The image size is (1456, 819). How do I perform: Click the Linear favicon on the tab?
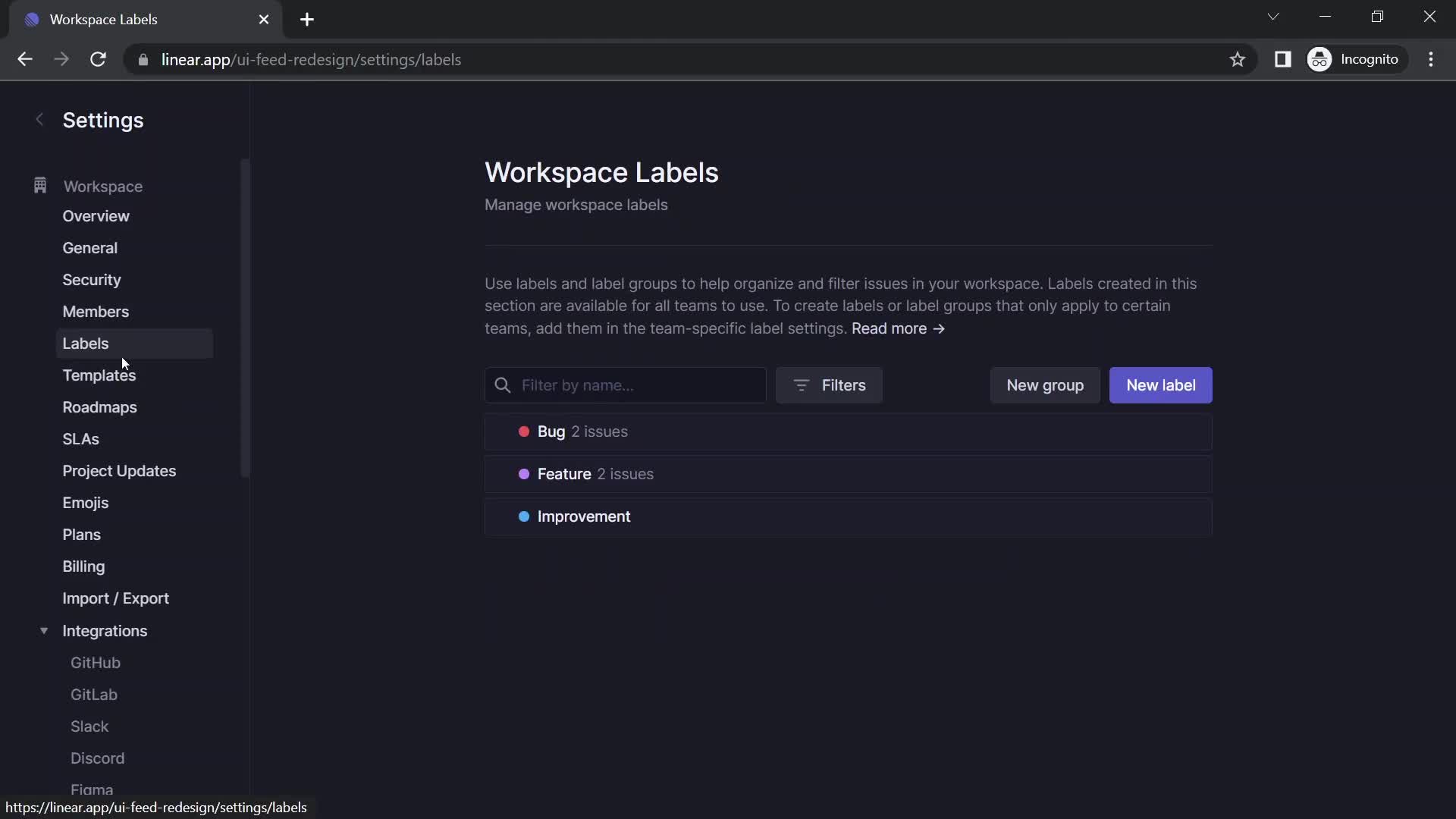tap(32, 20)
